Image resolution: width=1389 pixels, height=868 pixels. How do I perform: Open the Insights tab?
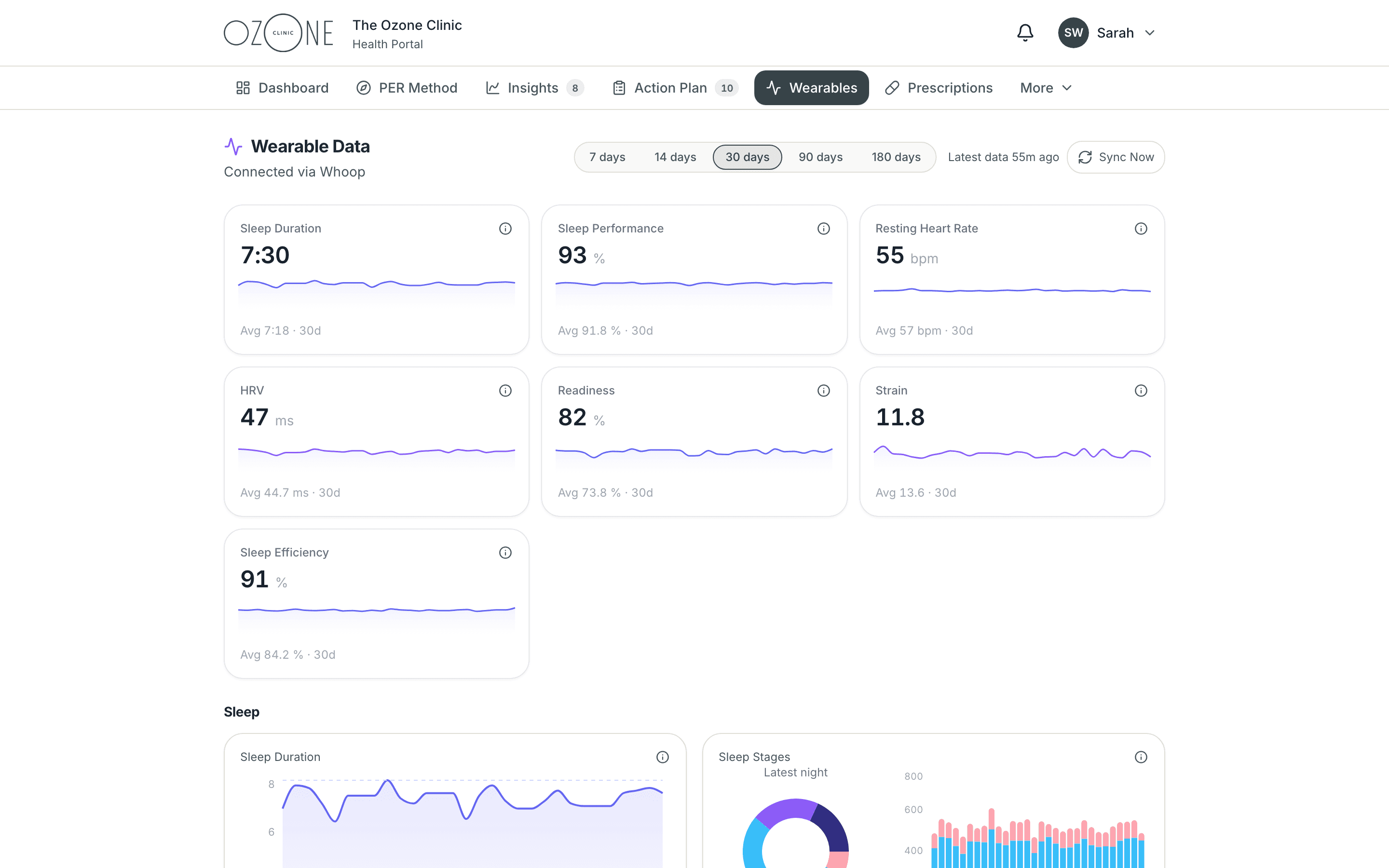pyautogui.click(x=534, y=88)
